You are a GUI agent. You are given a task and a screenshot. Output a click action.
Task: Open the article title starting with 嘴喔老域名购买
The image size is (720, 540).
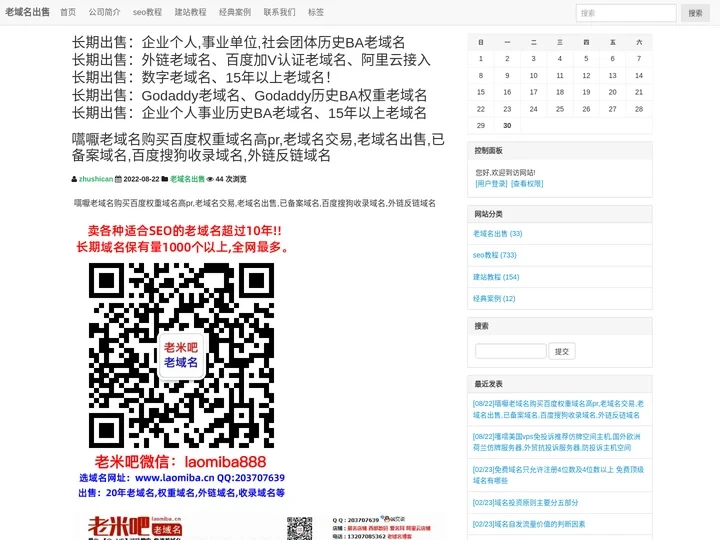(x=258, y=147)
